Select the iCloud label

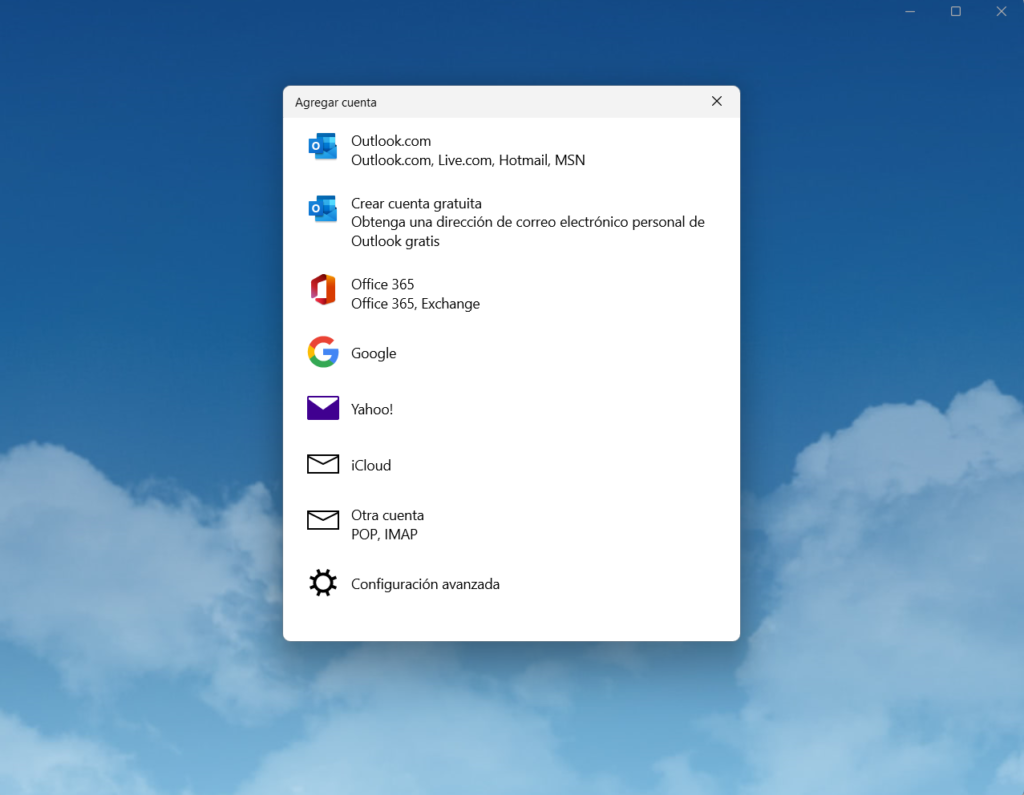tap(371, 465)
